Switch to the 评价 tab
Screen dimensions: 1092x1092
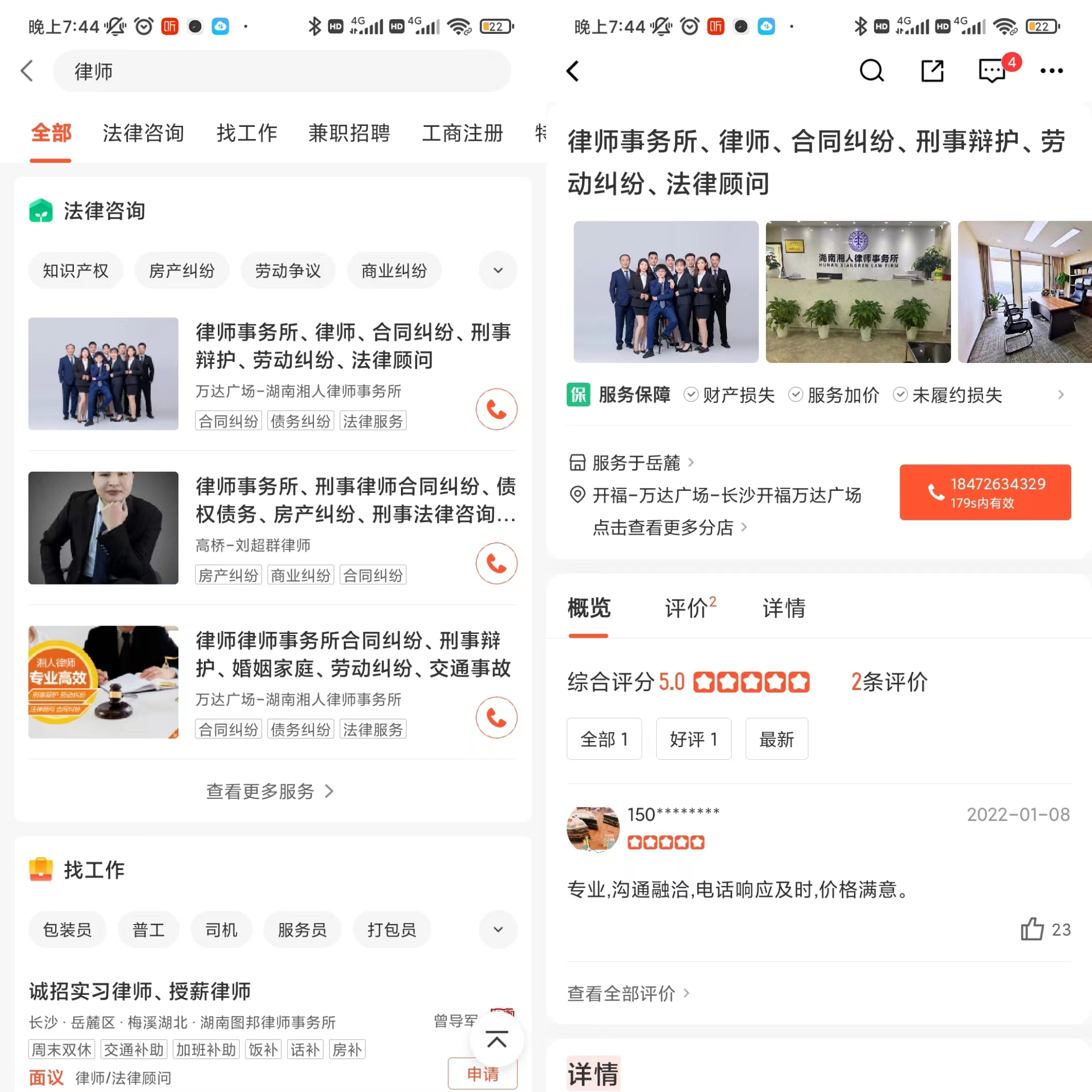tap(688, 607)
